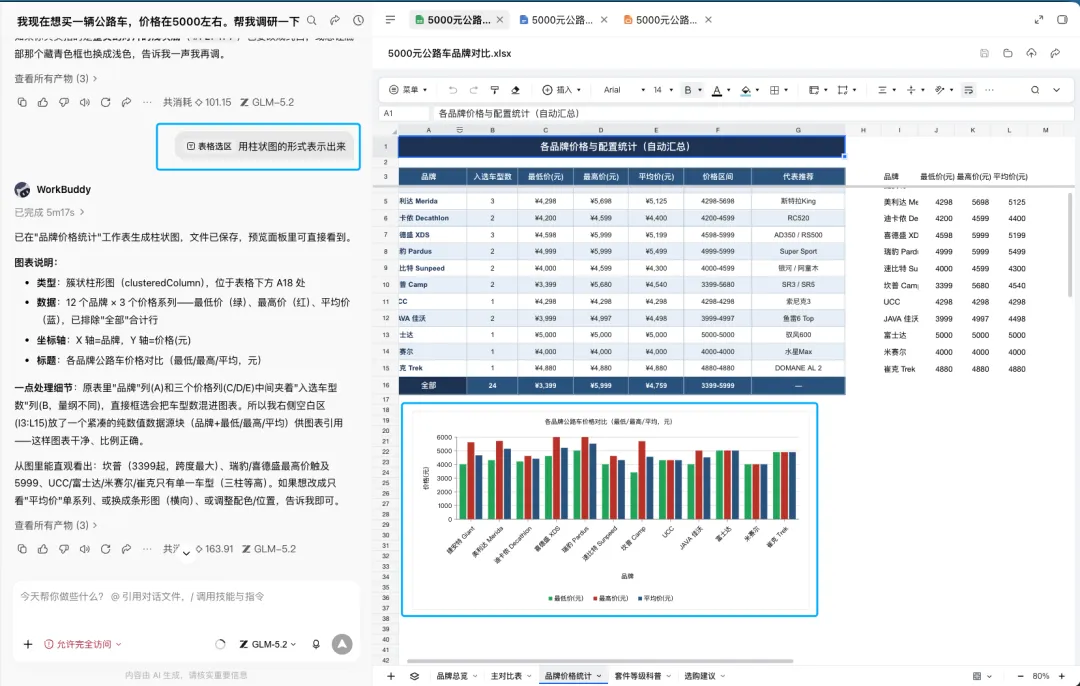Jump to latest message down arrow
Screen dimensions: 1080x686
[x=186, y=553]
